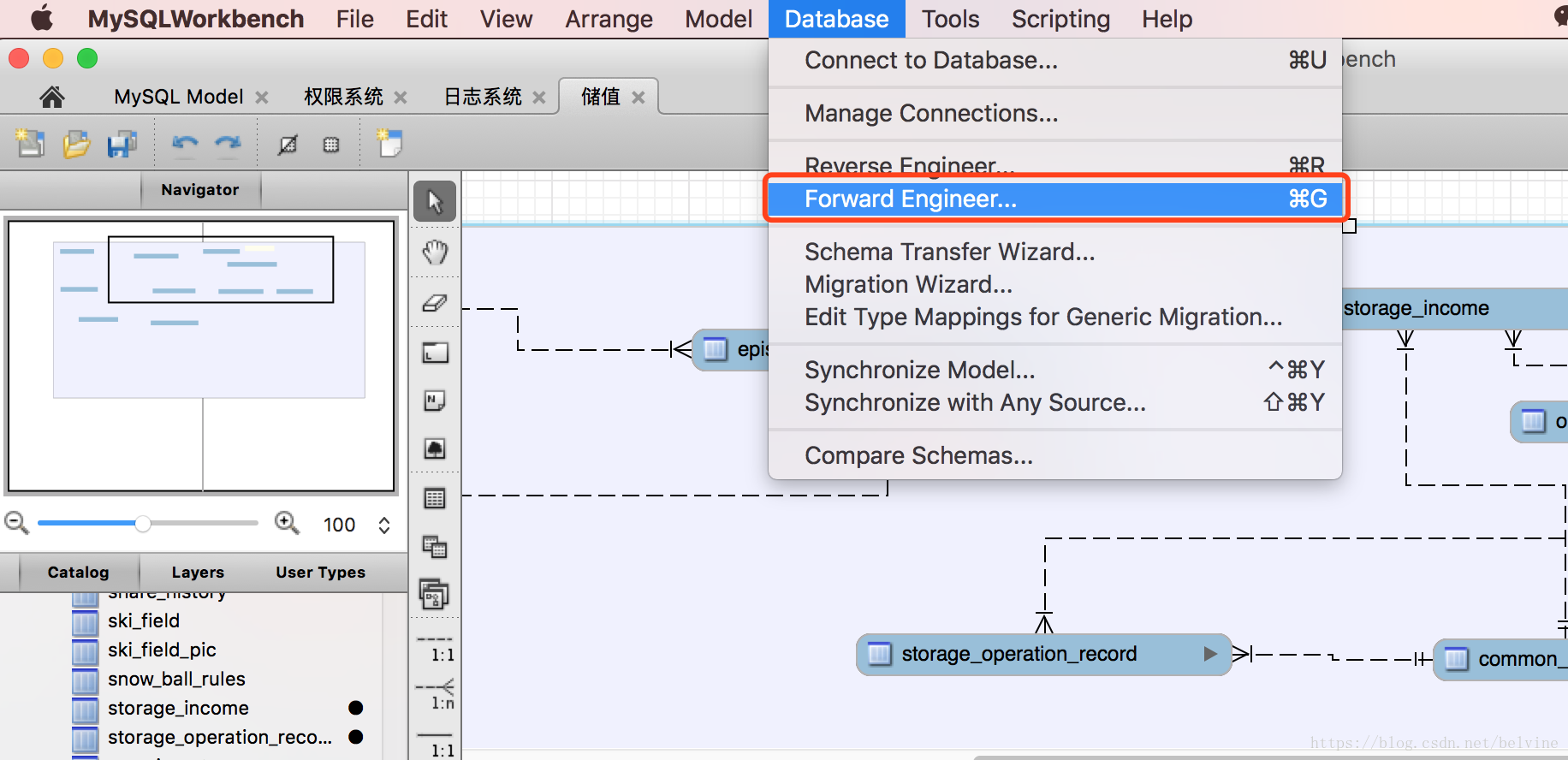Select the storage_operation_record table in diagram
The image size is (1568, 760).
[1043, 655]
